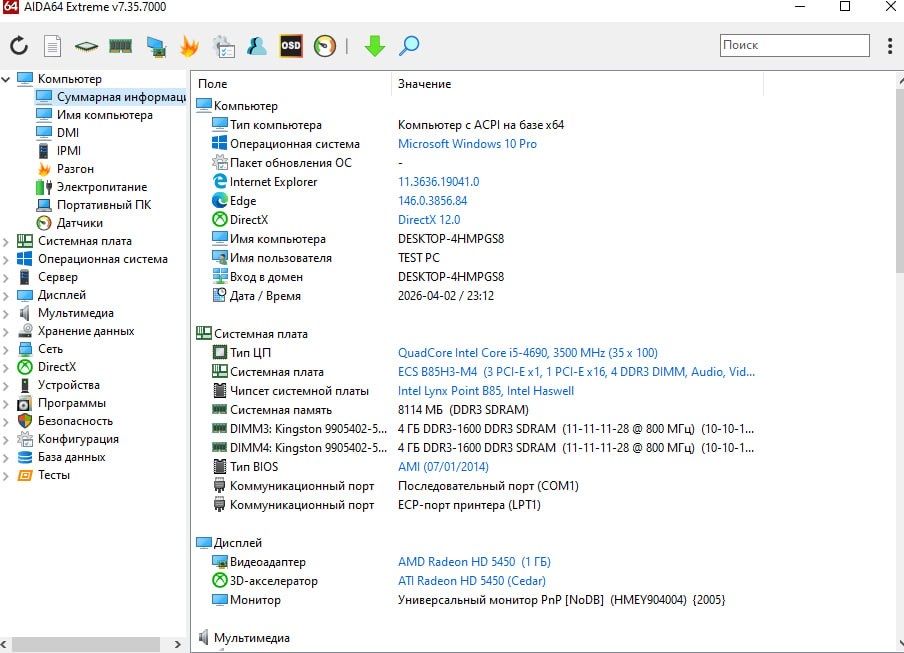Open the Internet Explorer version 11.3636.19041.0 link
Screen dimensions: 904x653
438,182
